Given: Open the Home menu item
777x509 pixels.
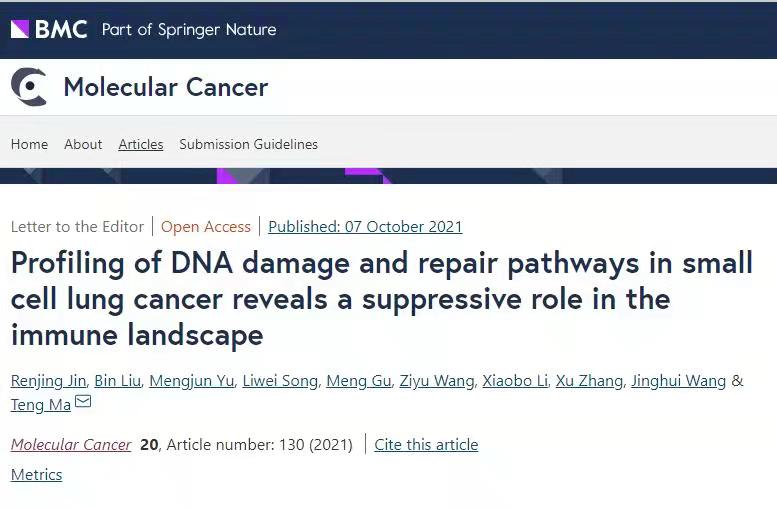Looking at the screenshot, I should click(x=29, y=144).
